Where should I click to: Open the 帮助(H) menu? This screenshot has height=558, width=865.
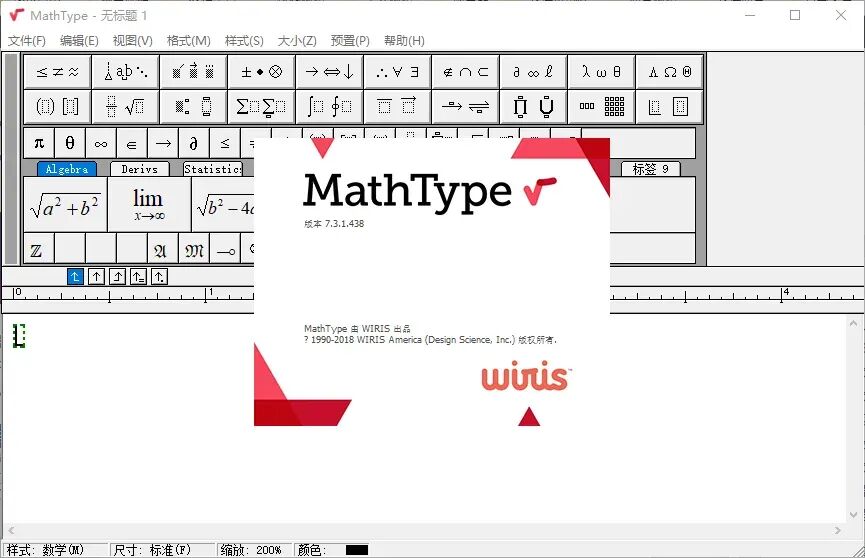[x=404, y=40]
